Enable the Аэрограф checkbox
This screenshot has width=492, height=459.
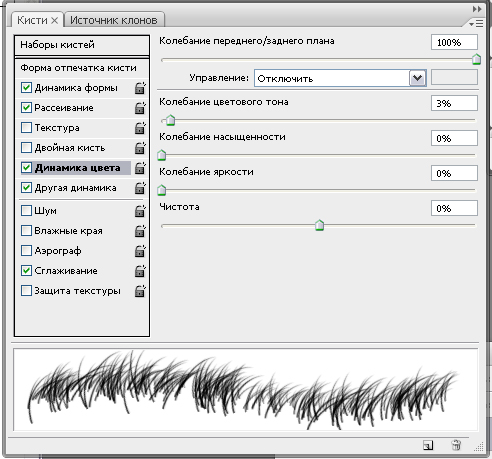tap(26, 251)
